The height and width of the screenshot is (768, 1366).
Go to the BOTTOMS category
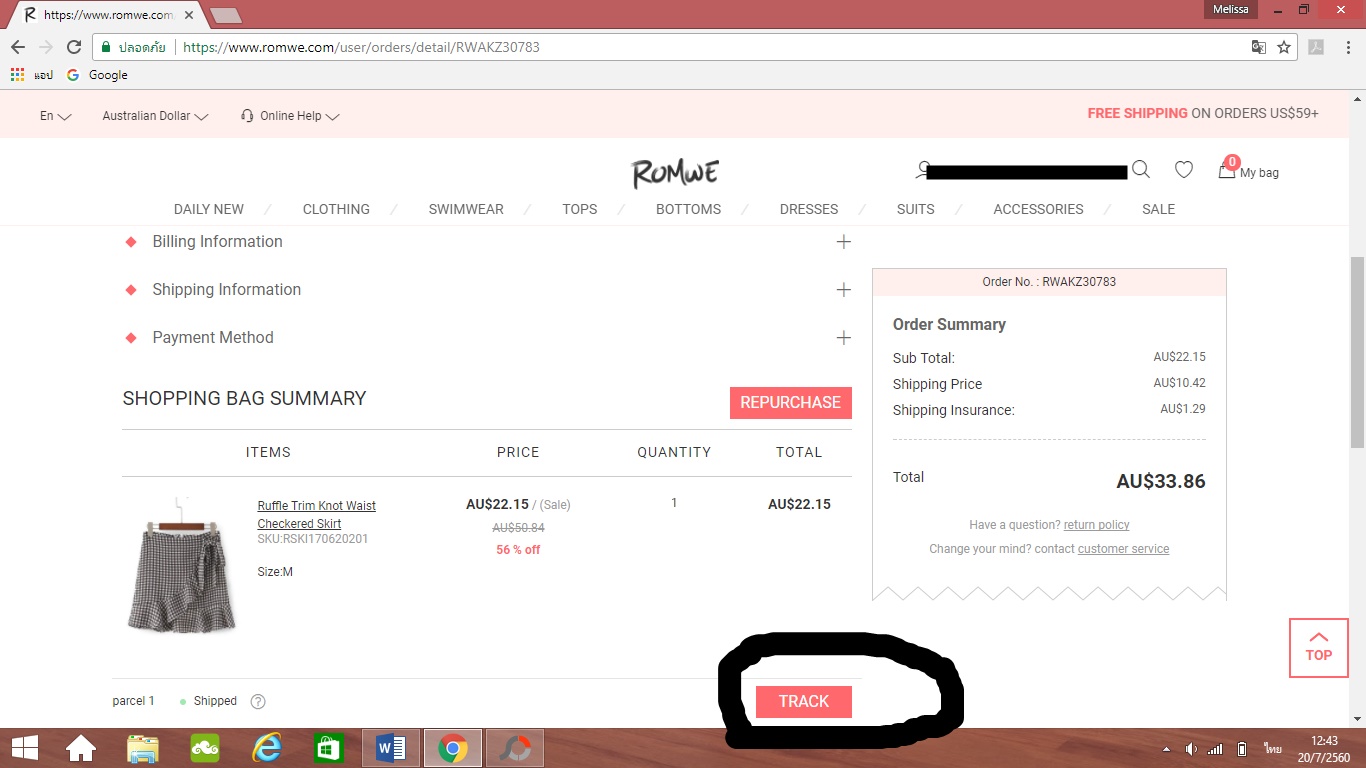[688, 209]
